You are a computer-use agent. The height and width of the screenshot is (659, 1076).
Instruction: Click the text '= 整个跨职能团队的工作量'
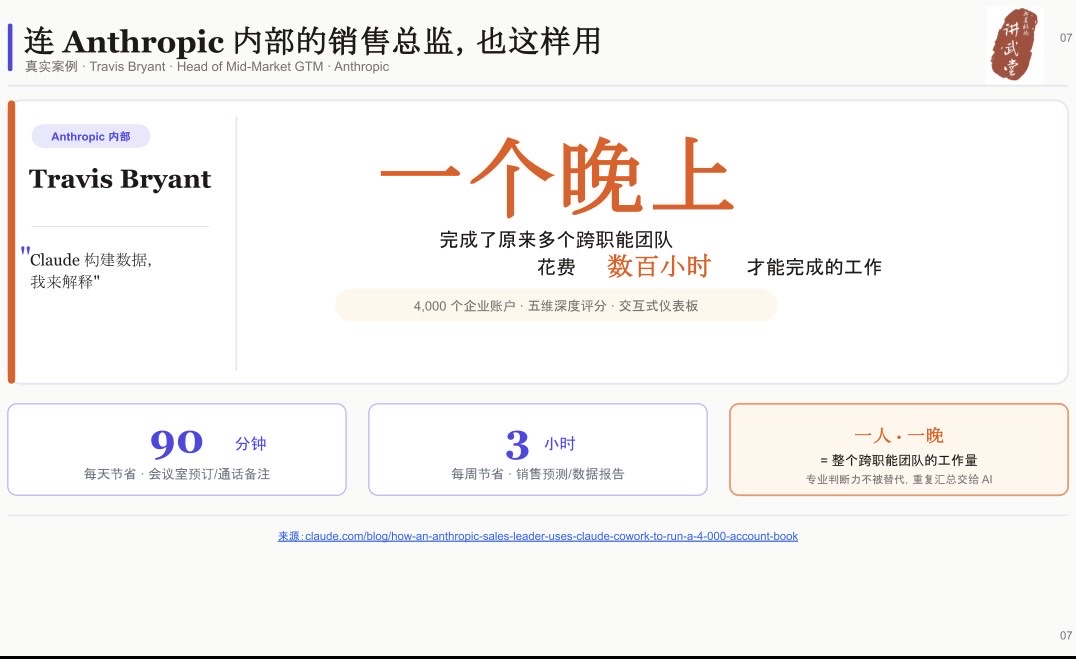[x=899, y=460]
